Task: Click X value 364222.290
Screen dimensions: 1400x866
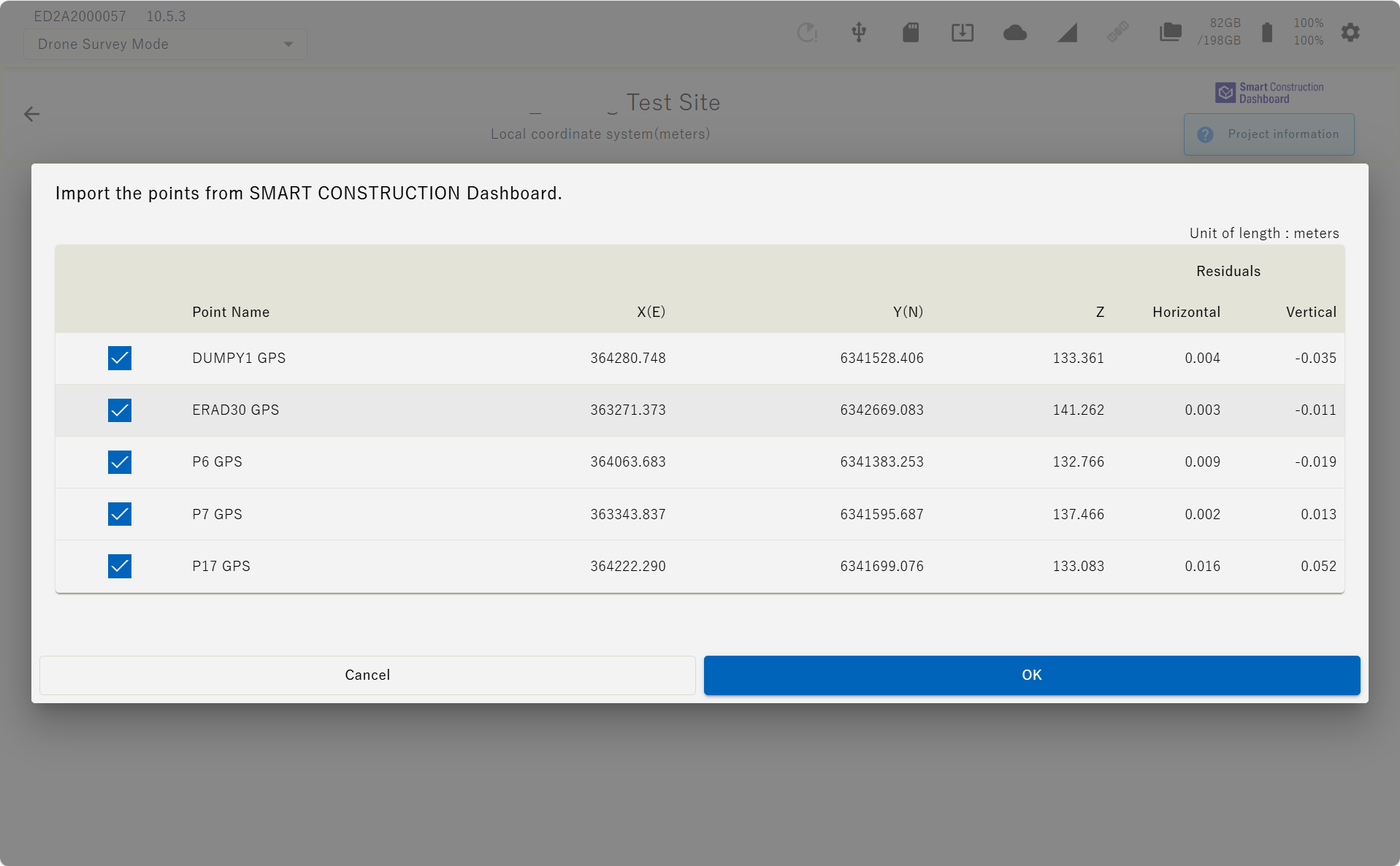Action: pos(628,566)
